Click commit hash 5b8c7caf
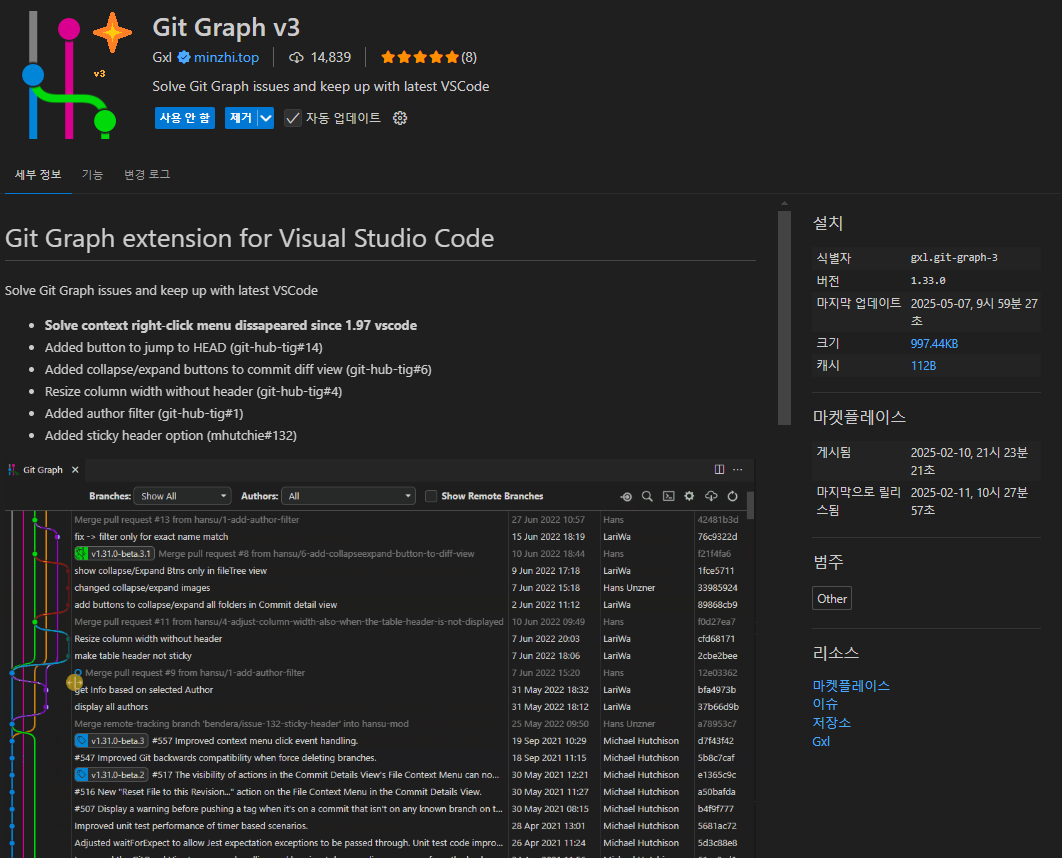The height and width of the screenshot is (858, 1062). tap(717, 758)
